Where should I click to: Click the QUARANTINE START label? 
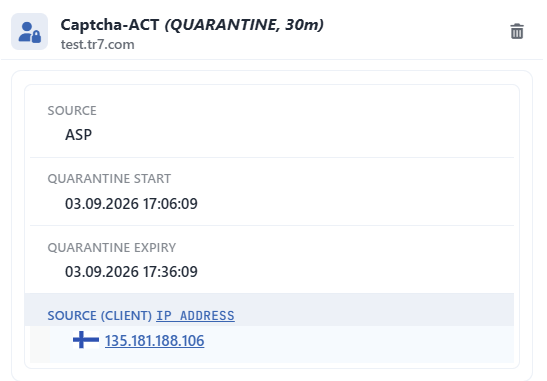pyautogui.click(x=109, y=179)
